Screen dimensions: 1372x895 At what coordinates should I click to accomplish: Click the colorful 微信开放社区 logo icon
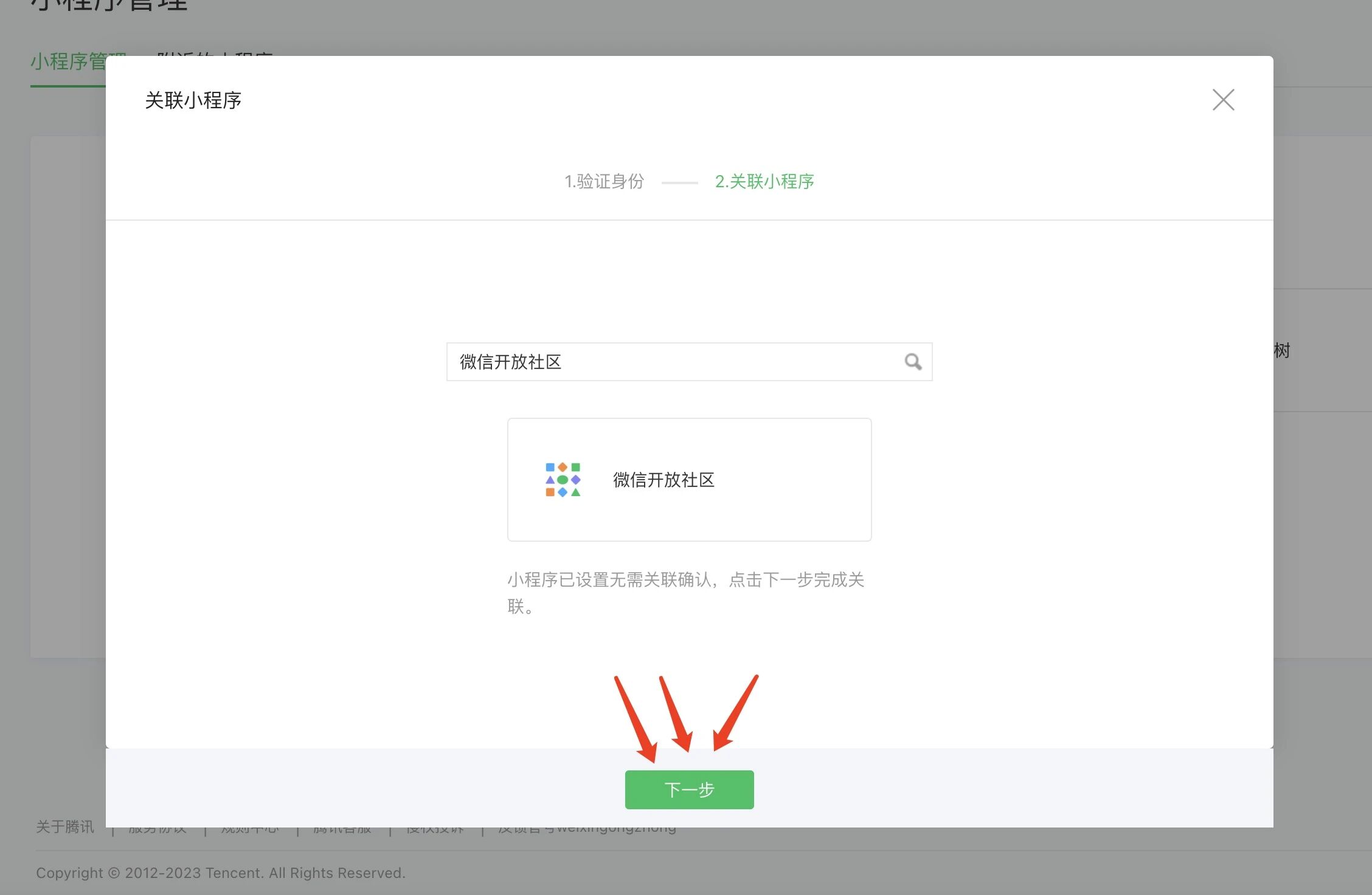[x=563, y=480]
